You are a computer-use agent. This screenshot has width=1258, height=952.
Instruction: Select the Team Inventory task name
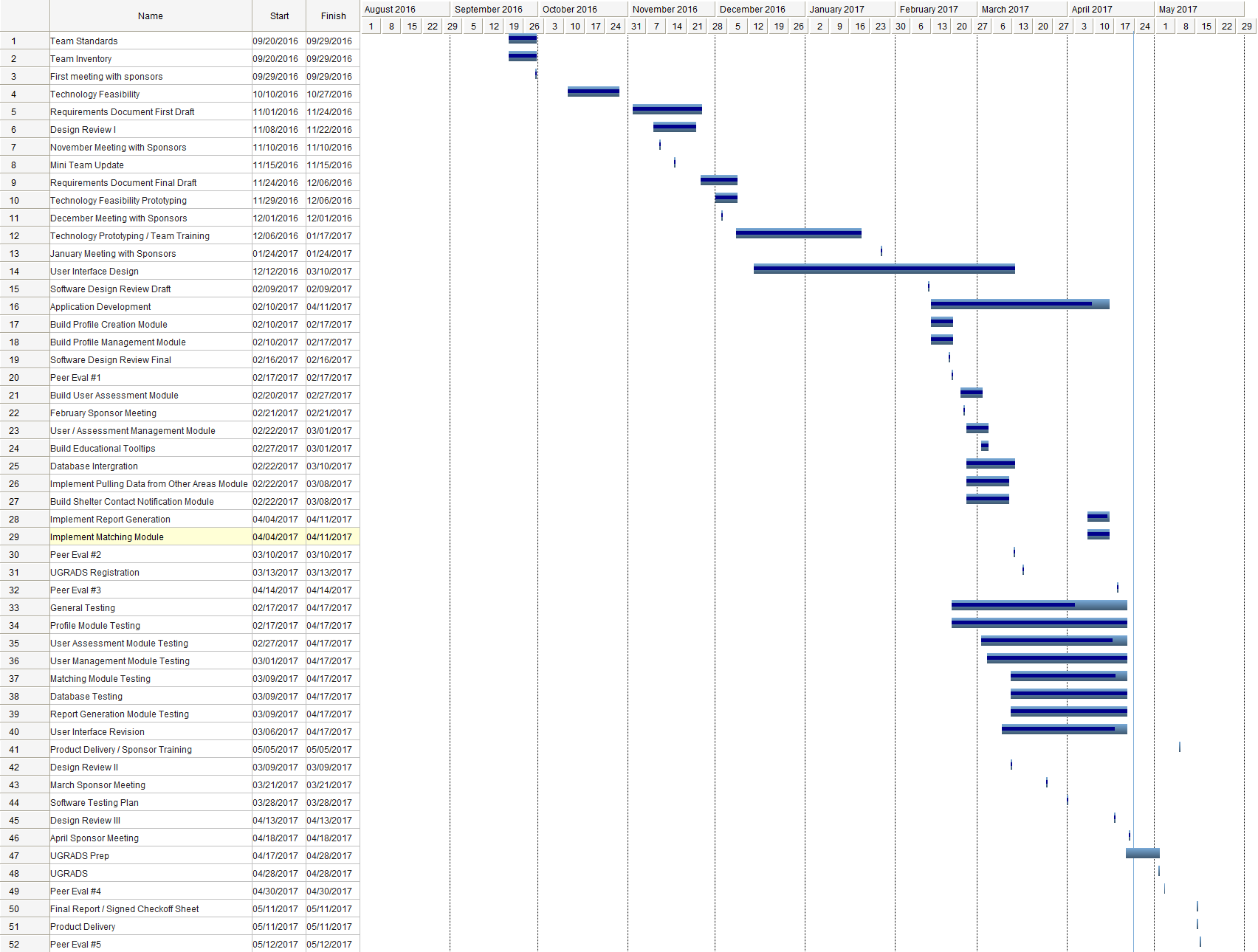click(81, 59)
